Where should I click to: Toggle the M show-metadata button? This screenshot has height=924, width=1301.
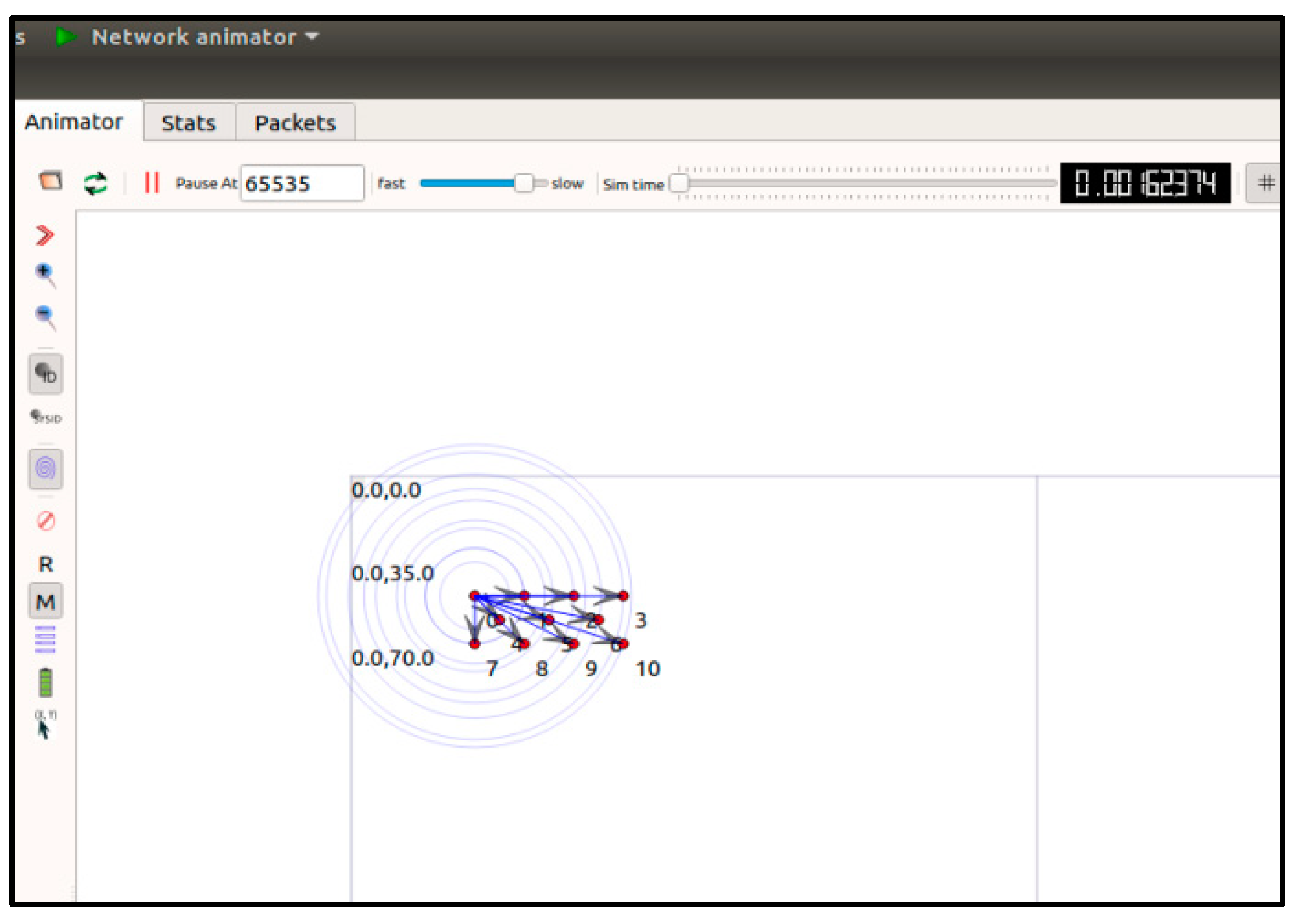pyautogui.click(x=46, y=601)
